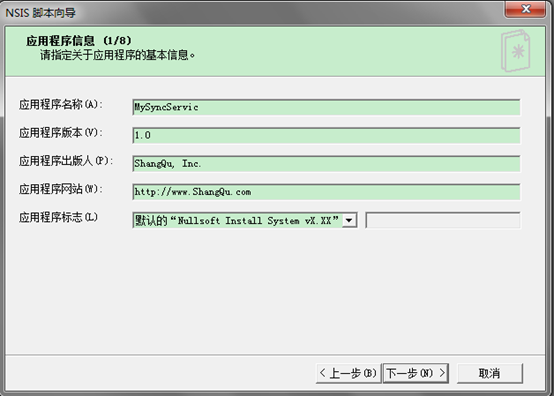Cancel the wizard with 取消
Image resolution: width=554 pixels, height=396 pixels.
pos(489,373)
